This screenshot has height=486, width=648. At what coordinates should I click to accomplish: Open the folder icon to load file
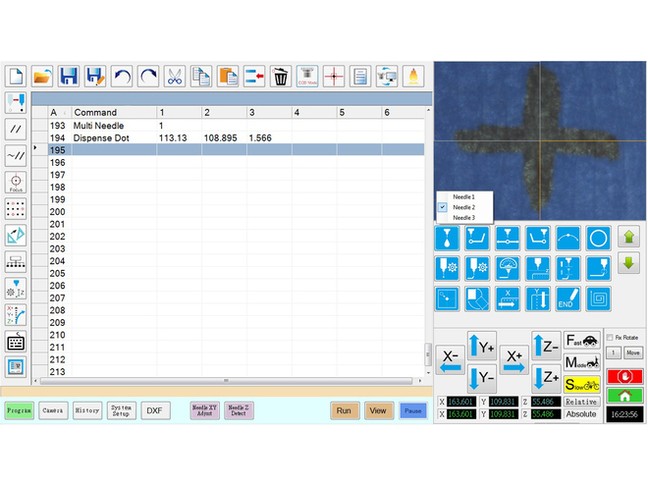tap(42, 76)
